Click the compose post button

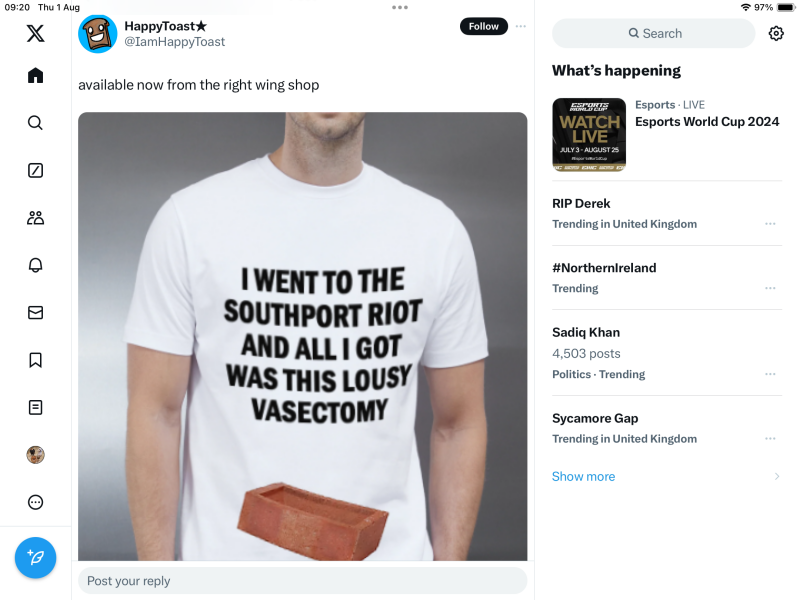click(x=35, y=557)
